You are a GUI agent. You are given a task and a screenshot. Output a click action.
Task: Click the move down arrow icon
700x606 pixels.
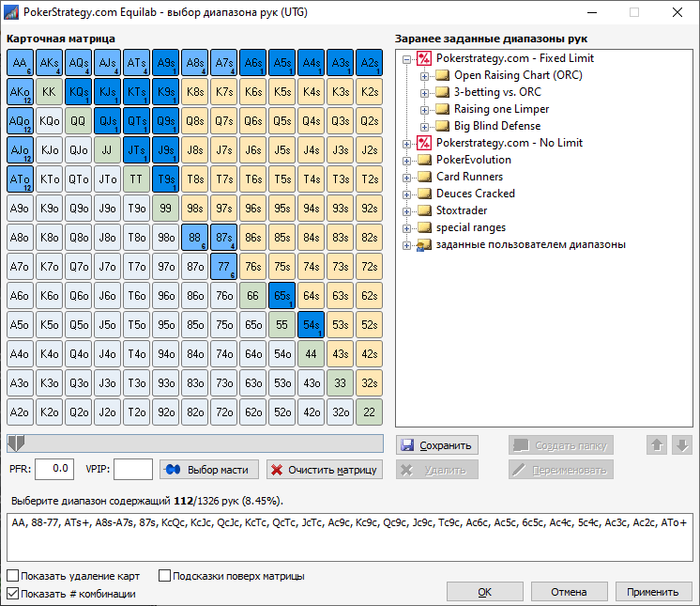click(682, 445)
